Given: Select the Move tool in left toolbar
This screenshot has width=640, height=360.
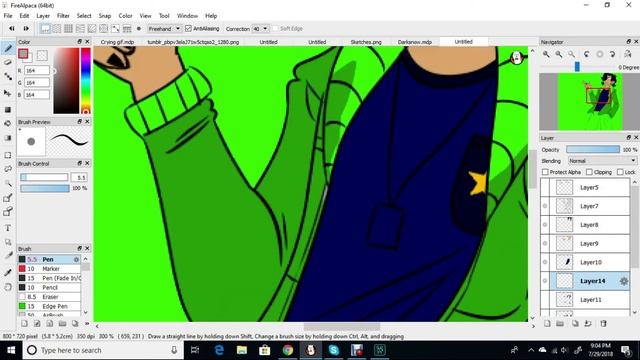Looking at the screenshot, I should click(x=8, y=93).
